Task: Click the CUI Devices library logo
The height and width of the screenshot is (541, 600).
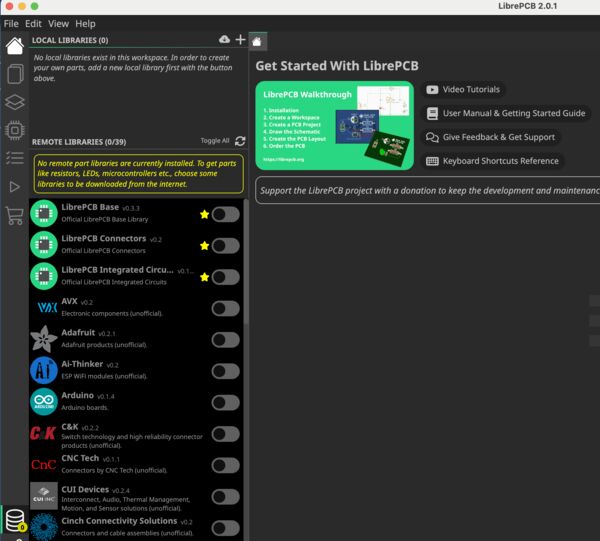Action: 44,496
